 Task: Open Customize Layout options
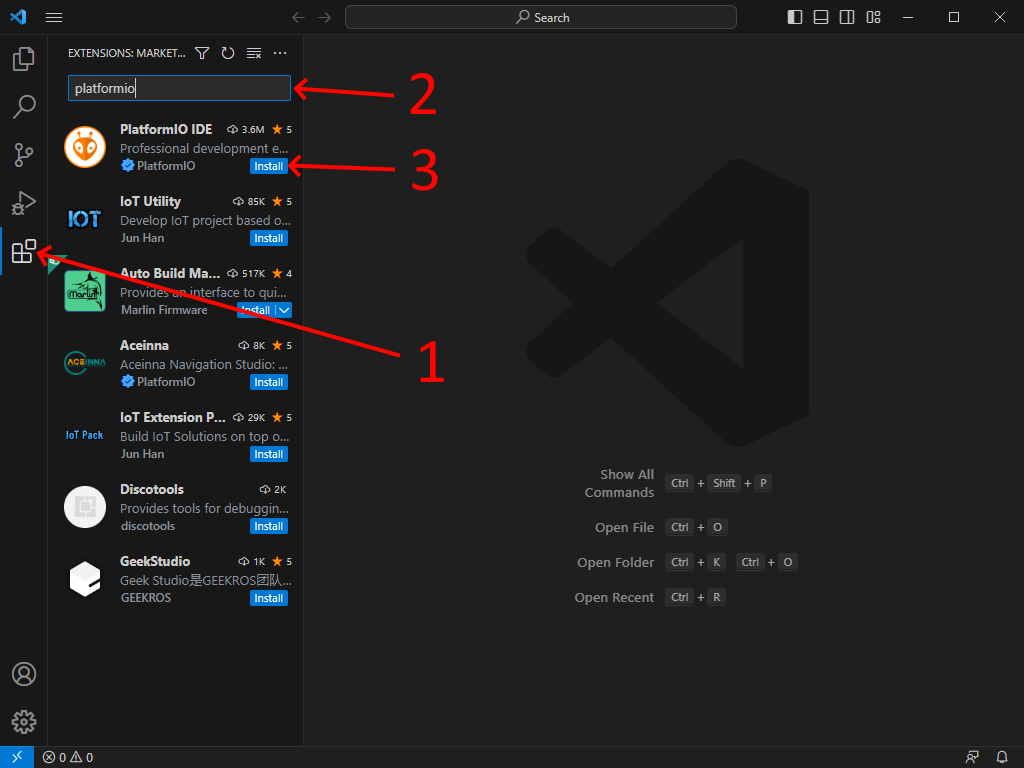coord(873,18)
